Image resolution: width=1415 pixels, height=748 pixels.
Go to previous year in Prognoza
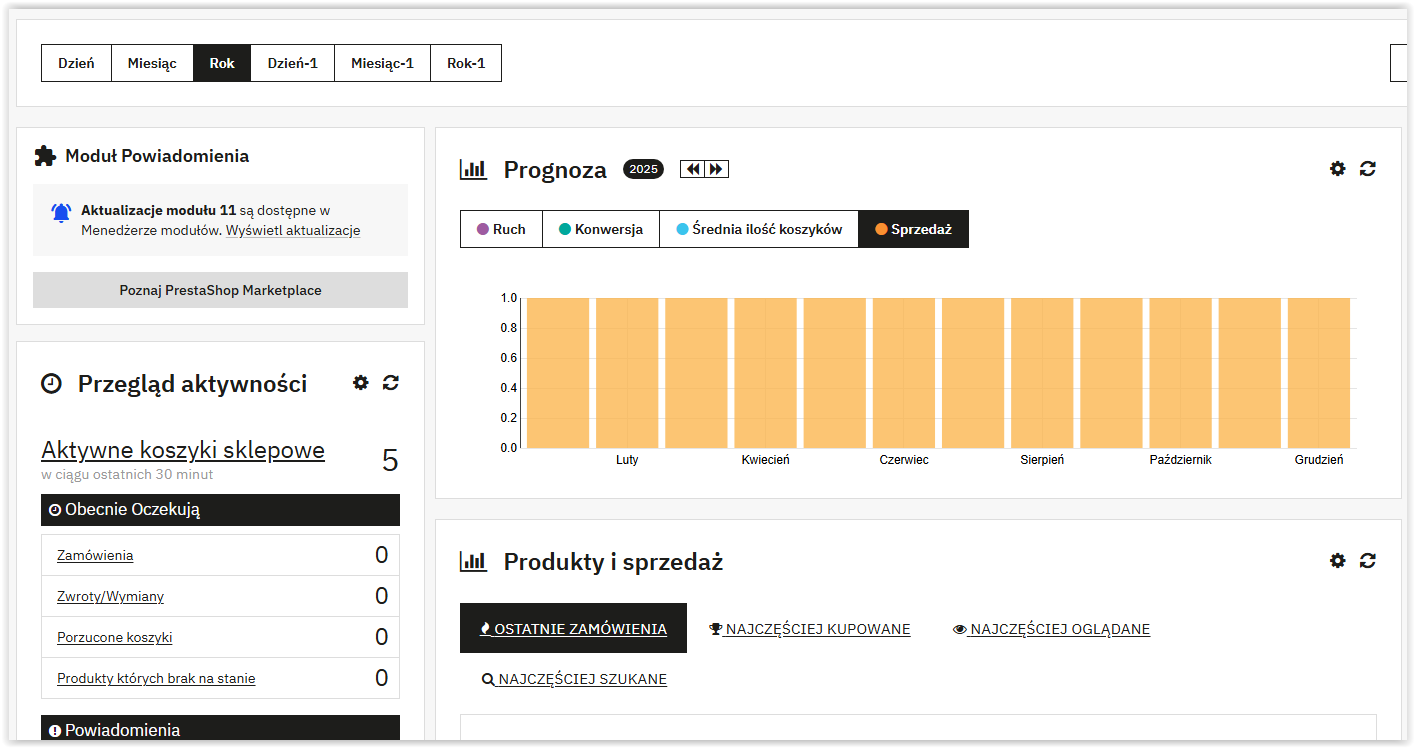(693, 169)
